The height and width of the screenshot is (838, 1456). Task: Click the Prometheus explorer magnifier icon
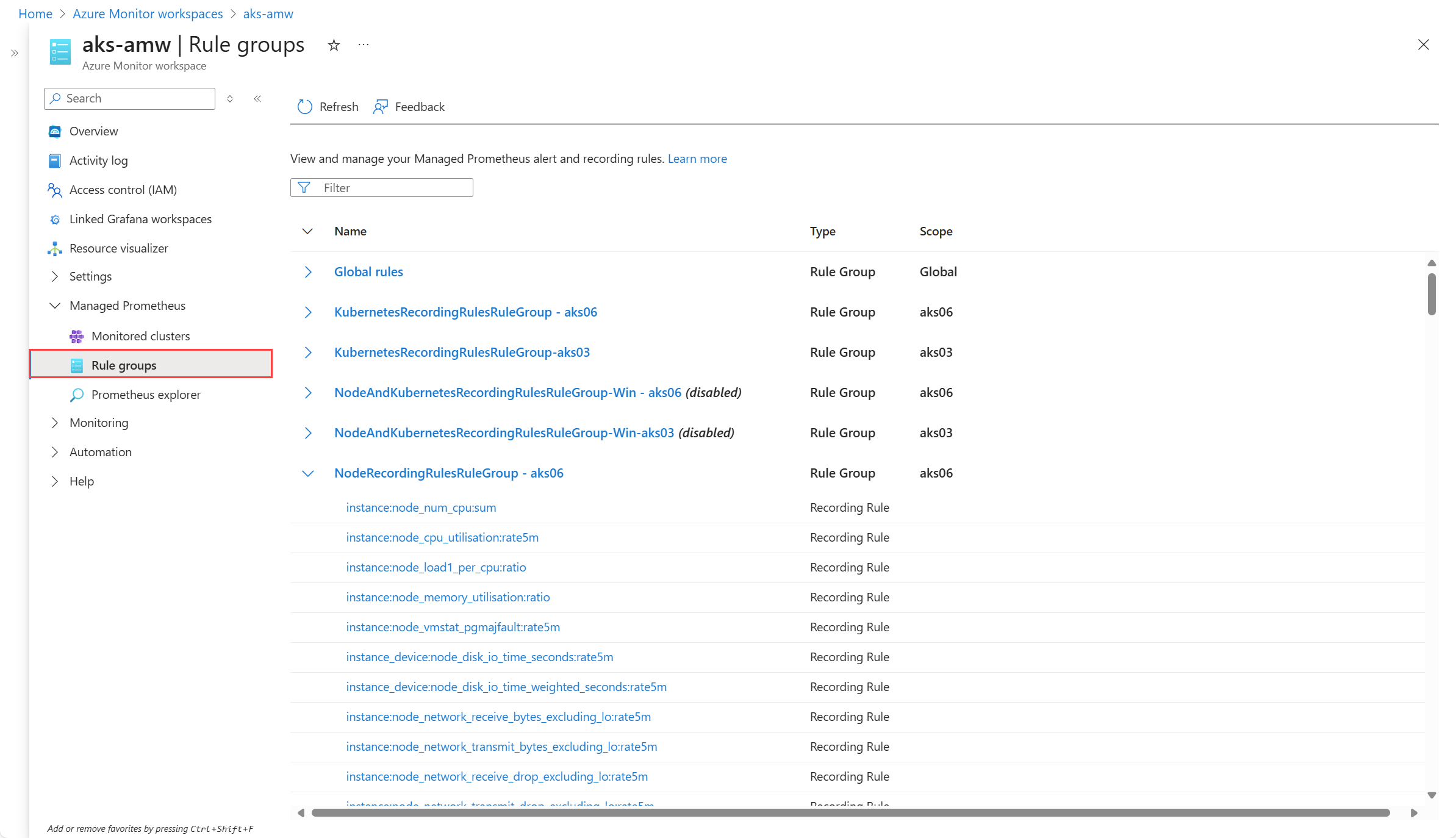[77, 395]
